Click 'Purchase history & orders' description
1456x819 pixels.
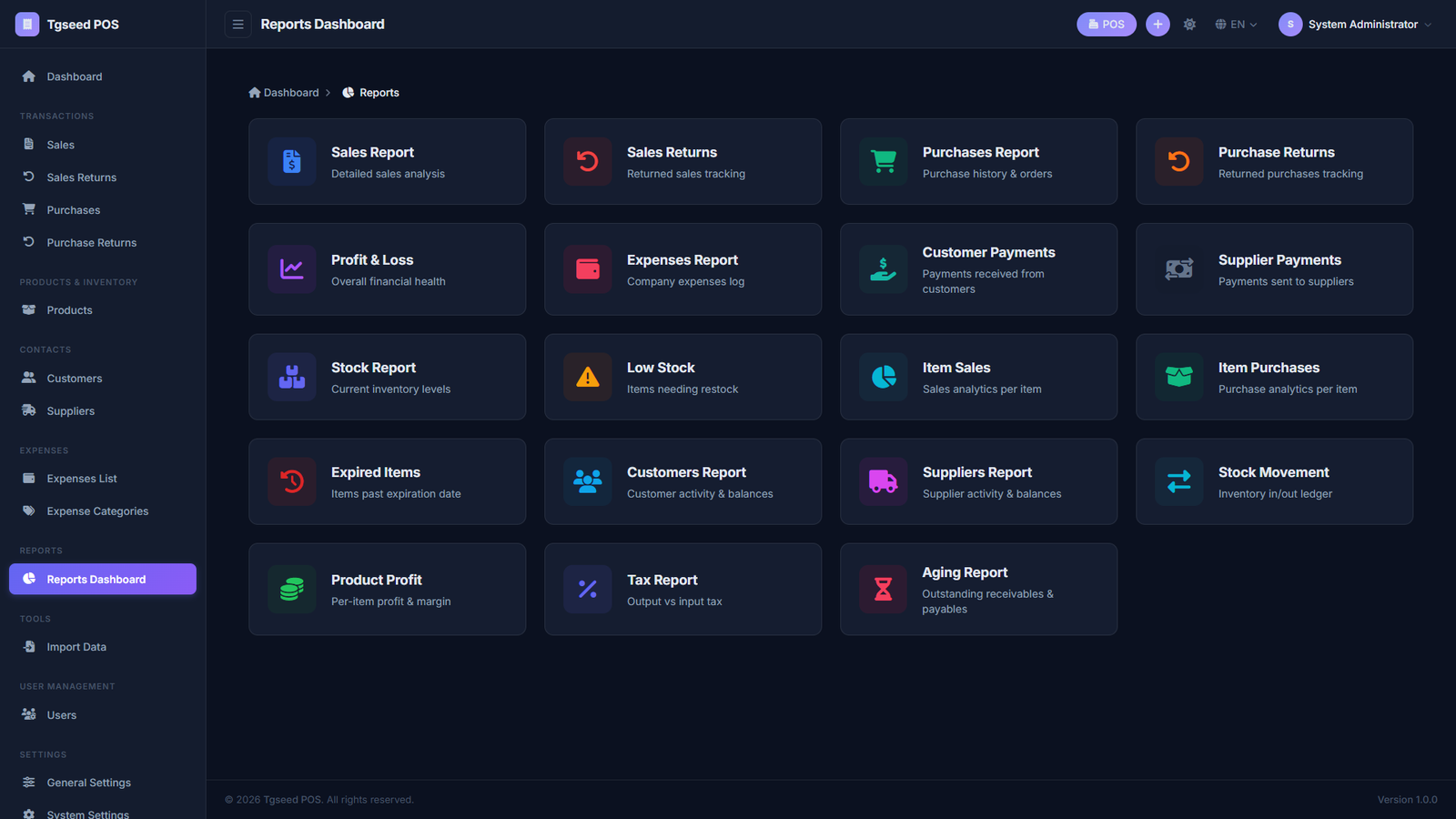987,174
